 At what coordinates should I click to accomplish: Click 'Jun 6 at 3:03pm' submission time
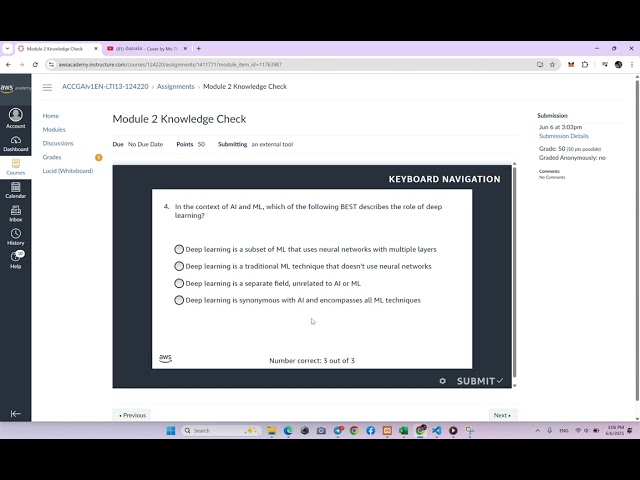click(x=560, y=127)
